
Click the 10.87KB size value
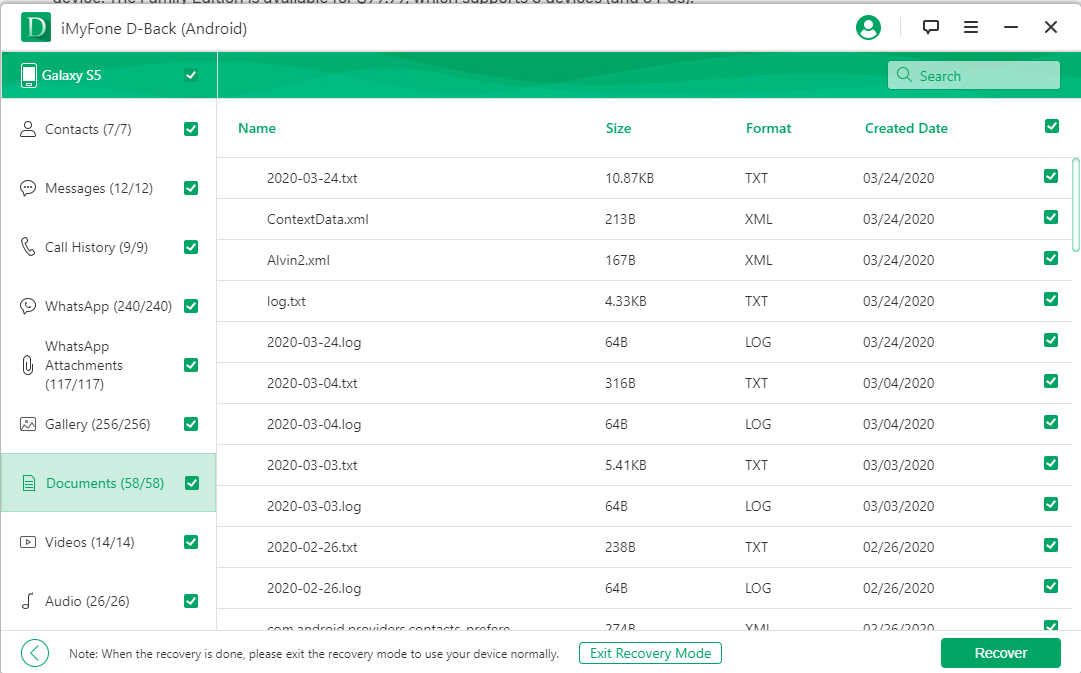[629, 178]
